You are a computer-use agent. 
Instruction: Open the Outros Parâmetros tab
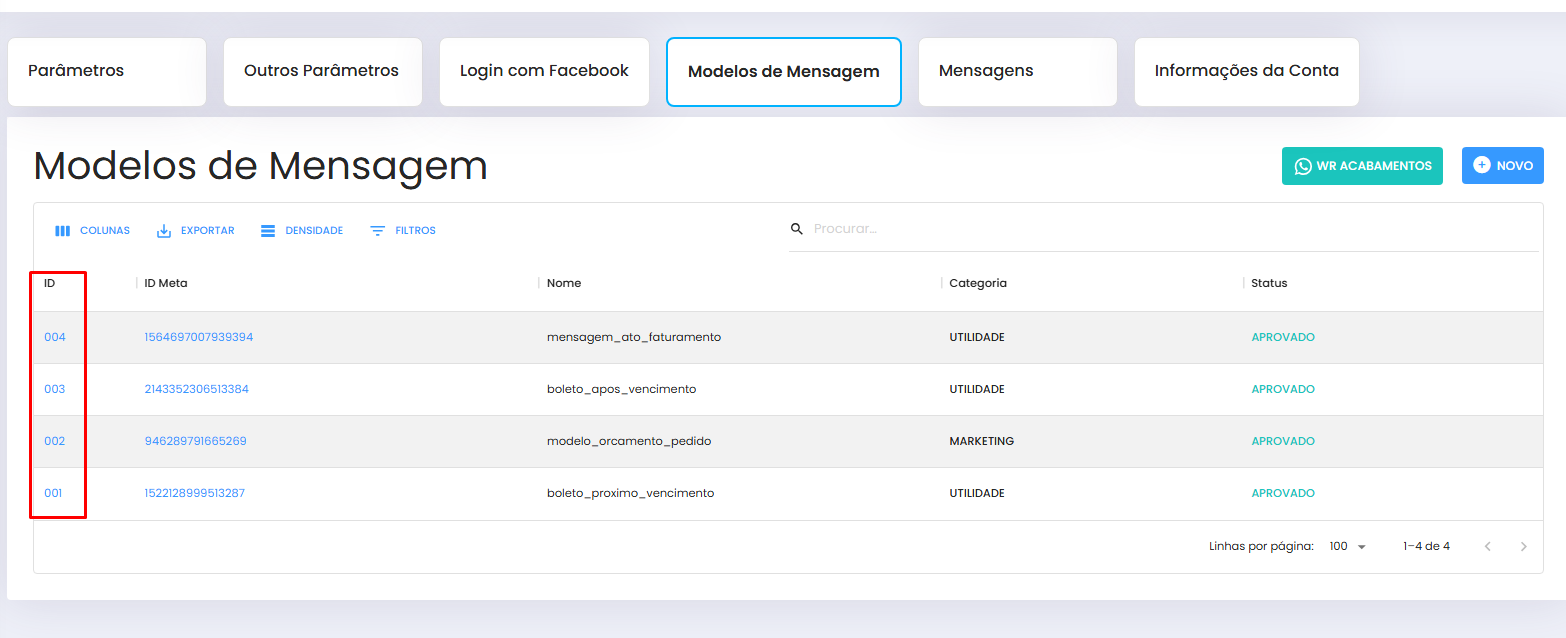click(322, 71)
